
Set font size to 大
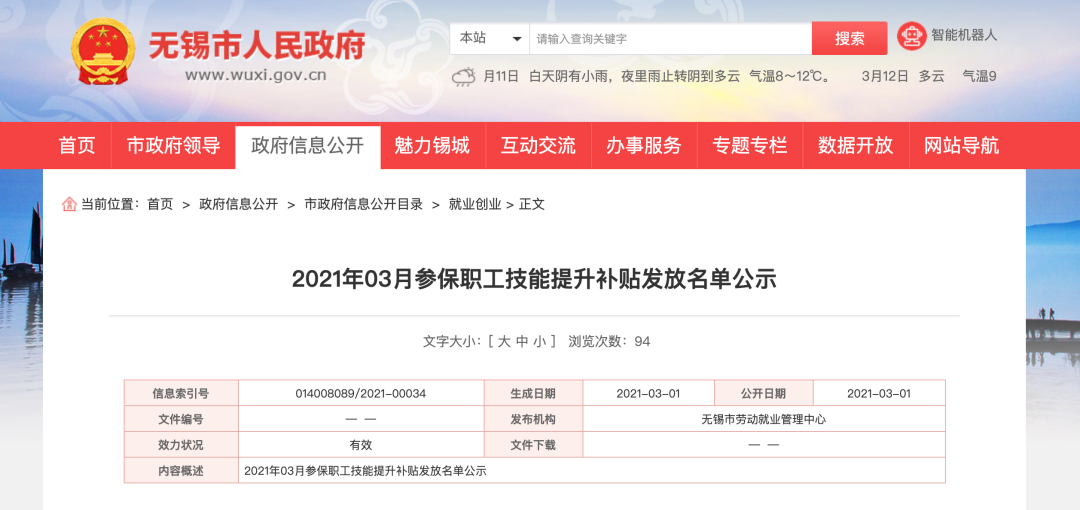pos(503,341)
